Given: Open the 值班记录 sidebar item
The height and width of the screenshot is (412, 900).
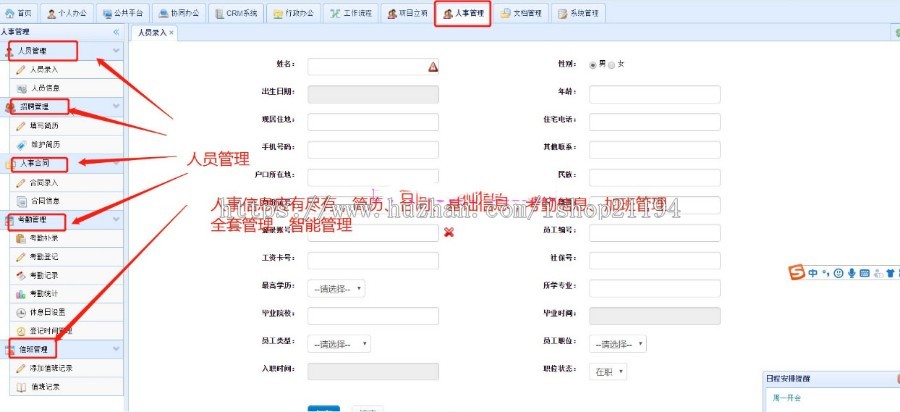Looking at the screenshot, I should tap(66, 387).
